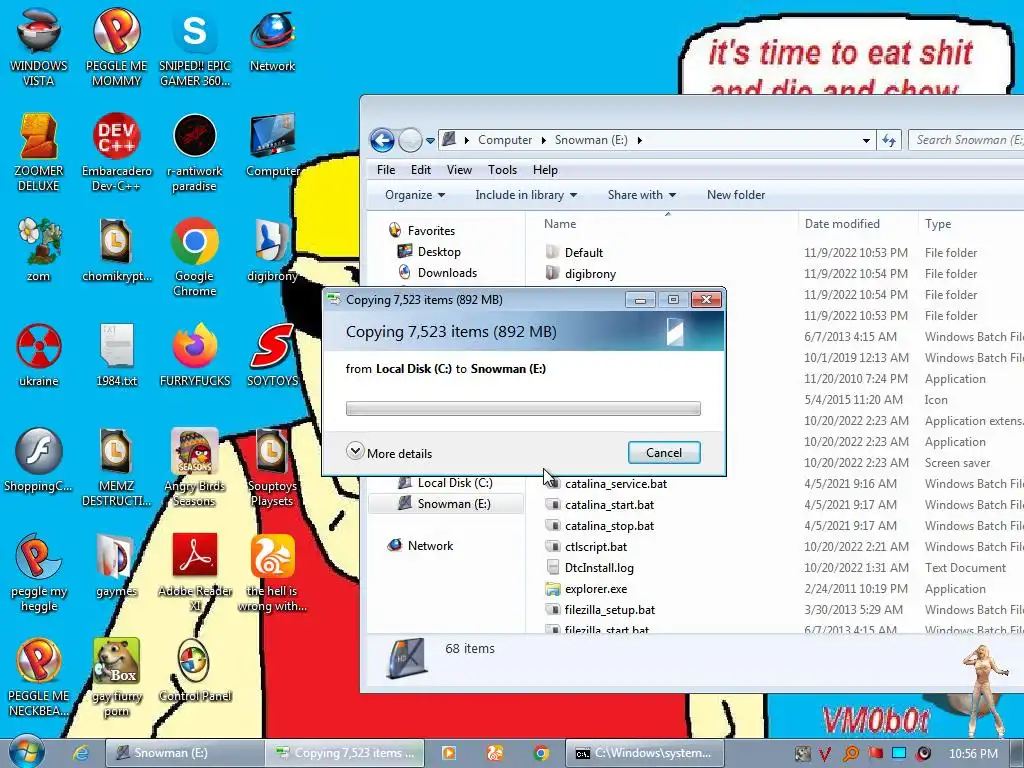Select the r-antiwork paradise icon
Image resolution: width=1024 pixels, height=768 pixels.
[195, 152]
